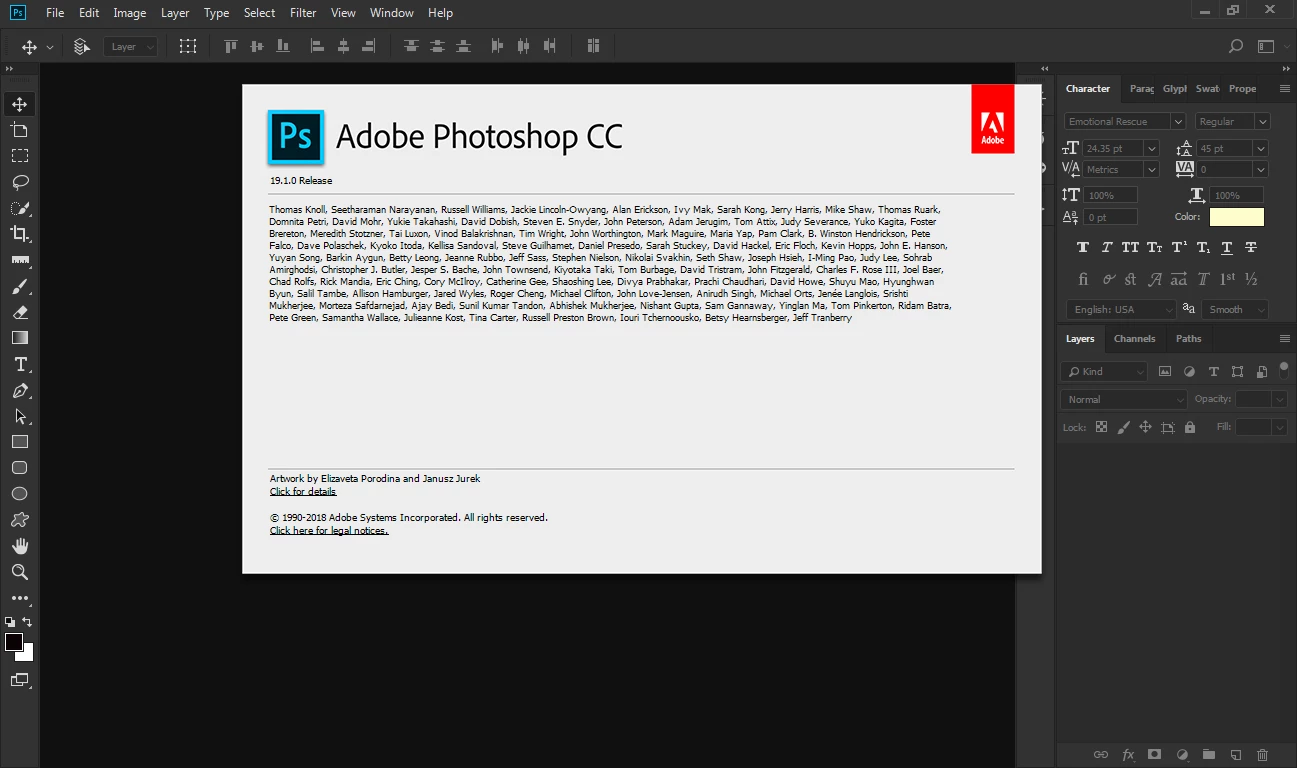This screenshot has height=768, width=1297.
Task: Switch to the Paragraph tab
Action: click(1141, 89)
